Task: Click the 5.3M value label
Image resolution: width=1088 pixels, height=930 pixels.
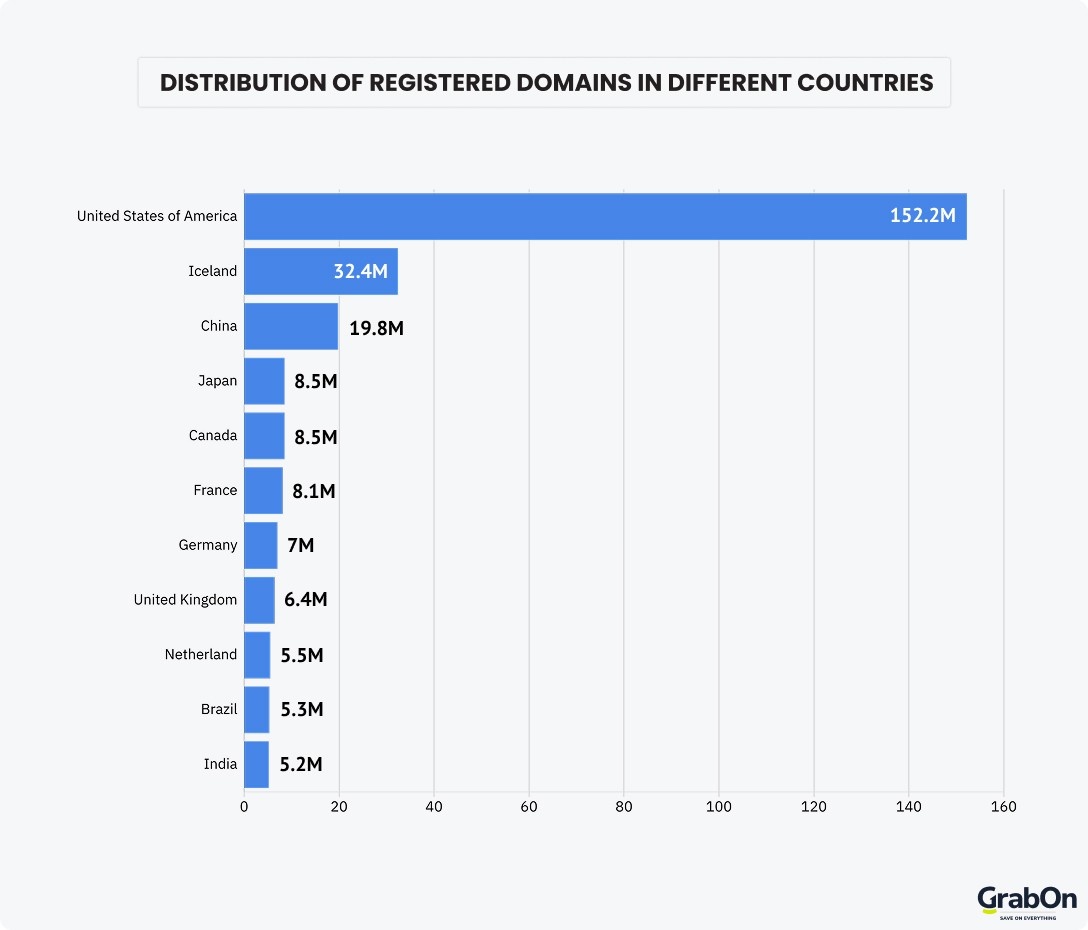Action: (x=302, y=709)
